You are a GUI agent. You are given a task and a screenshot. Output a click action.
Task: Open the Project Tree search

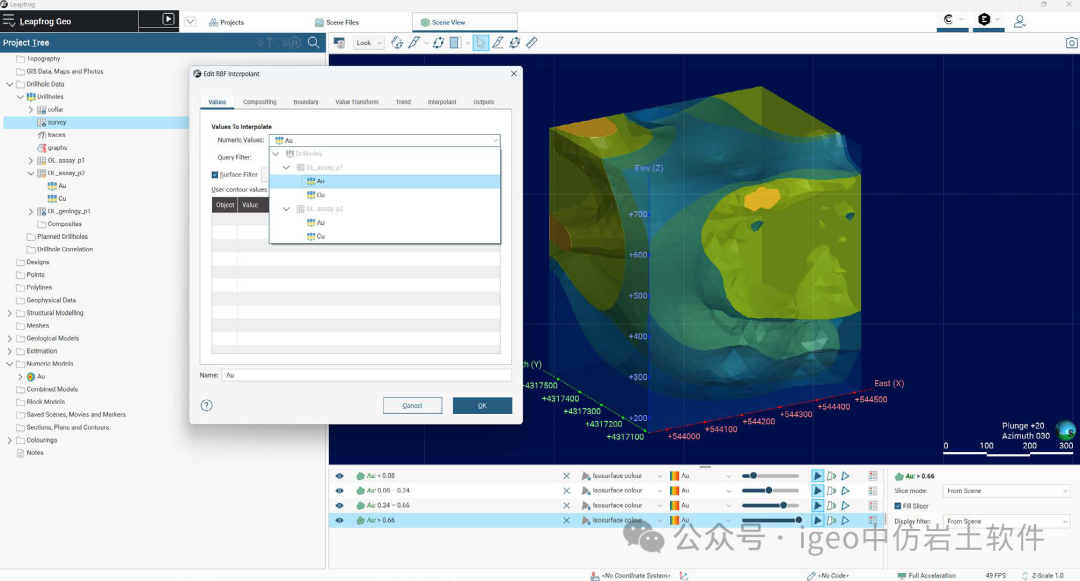coord(314,42)
